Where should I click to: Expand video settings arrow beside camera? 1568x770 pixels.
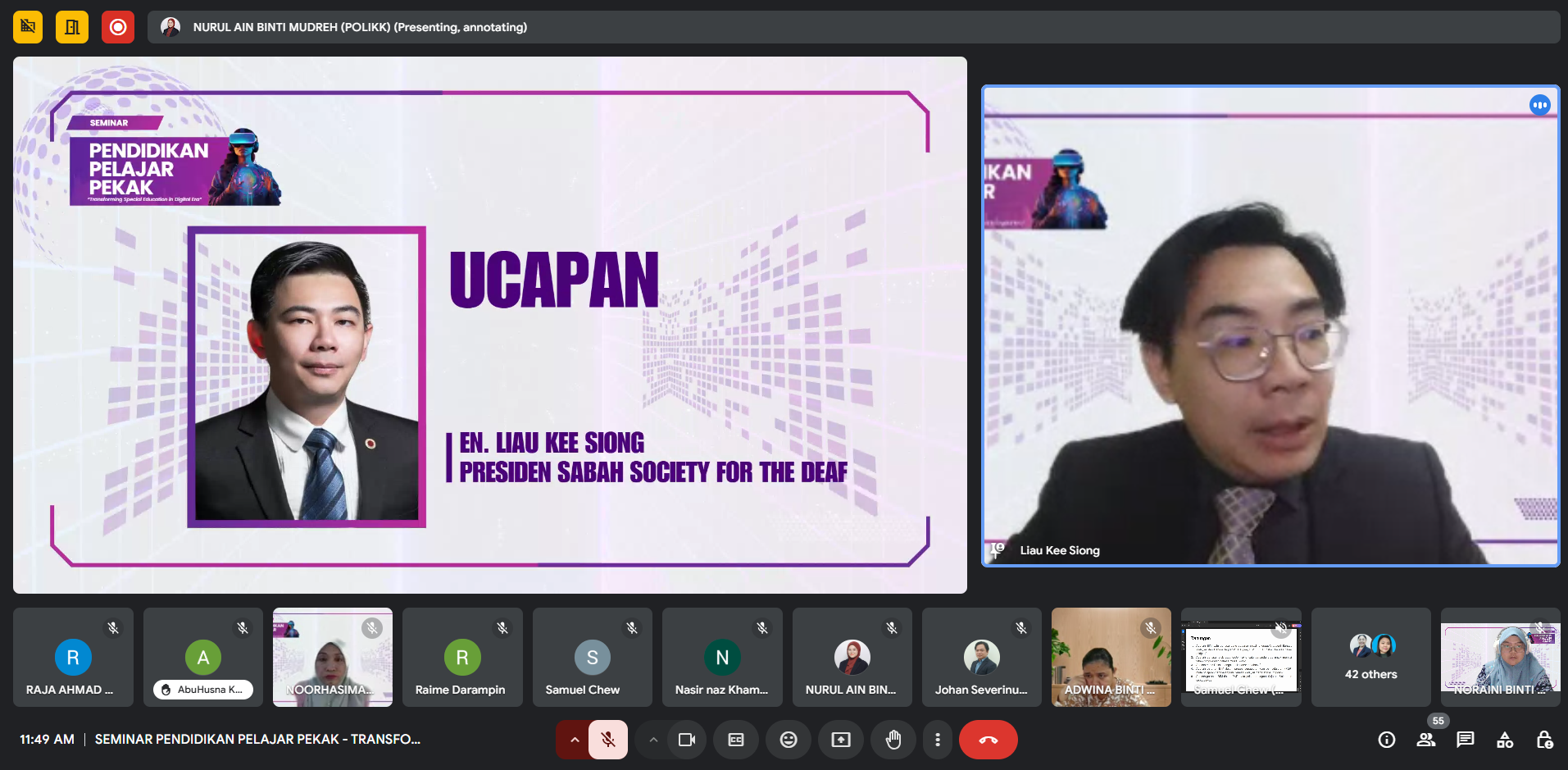653,740
